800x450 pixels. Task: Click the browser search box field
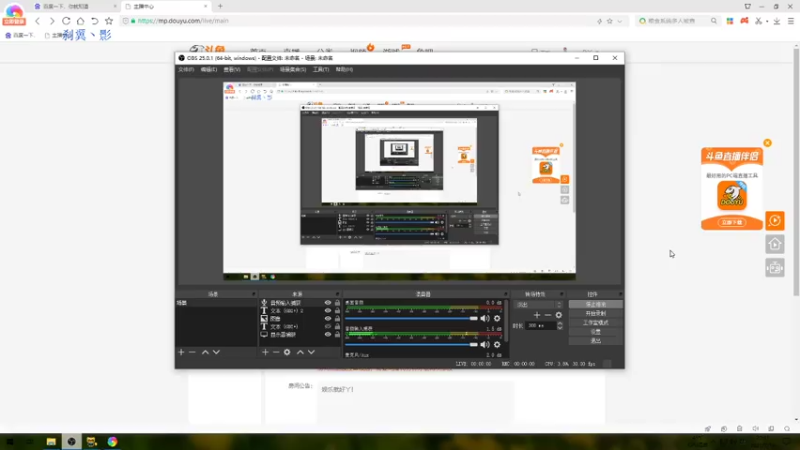pos(678,21)
